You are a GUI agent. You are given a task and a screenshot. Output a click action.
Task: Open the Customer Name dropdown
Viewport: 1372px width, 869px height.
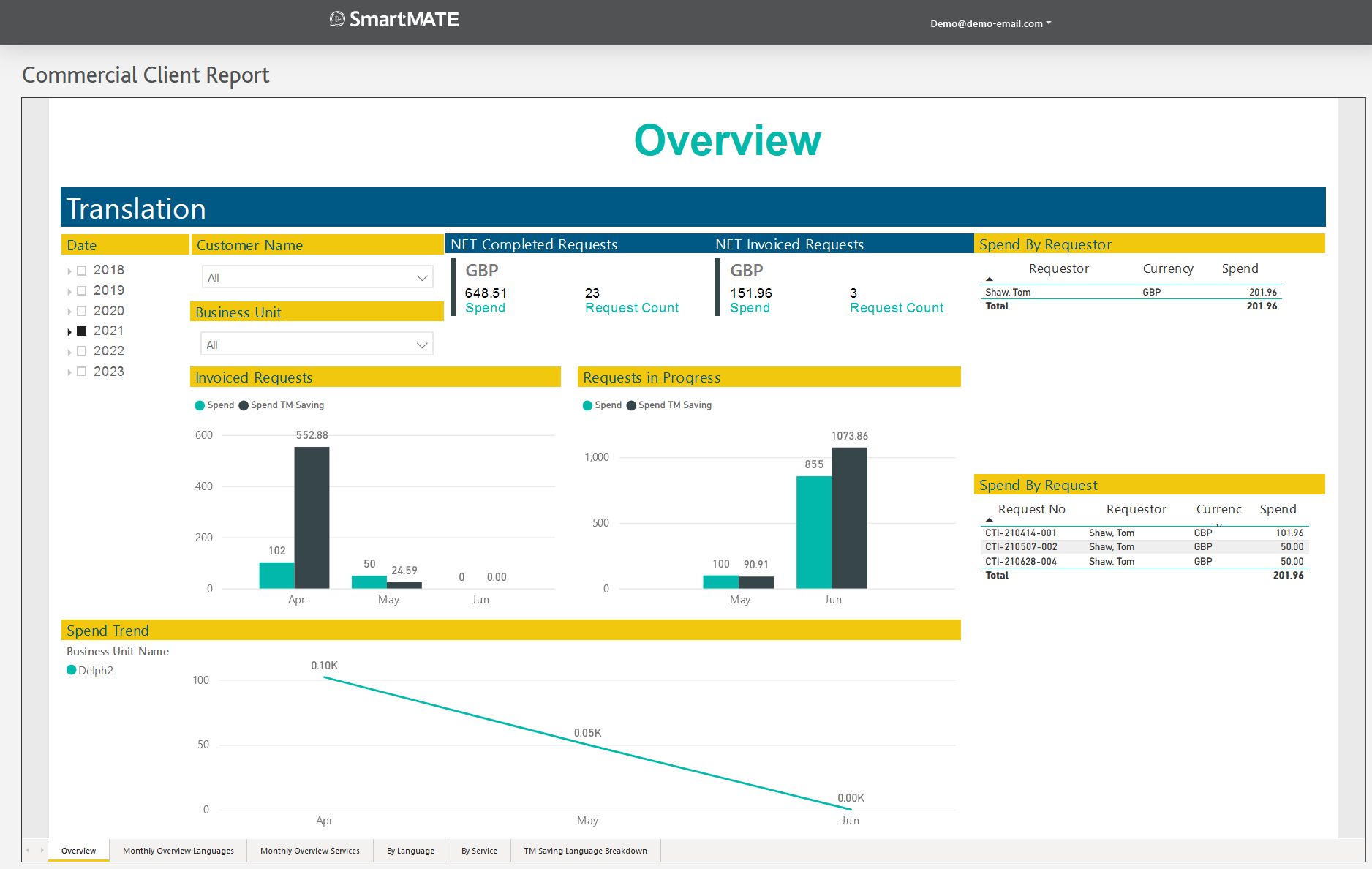(x=317, y=277)
